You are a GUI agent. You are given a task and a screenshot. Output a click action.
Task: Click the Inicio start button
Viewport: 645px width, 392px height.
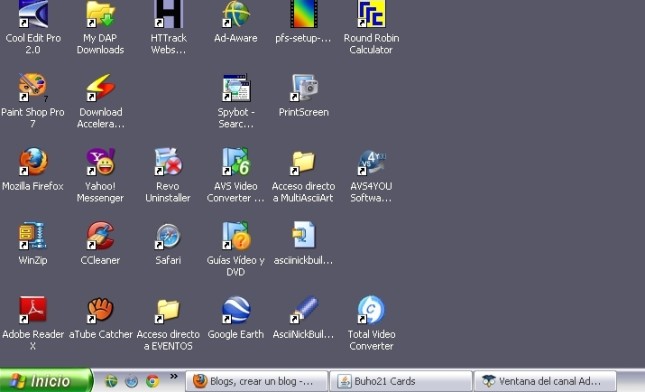click(x=45, y=380)
